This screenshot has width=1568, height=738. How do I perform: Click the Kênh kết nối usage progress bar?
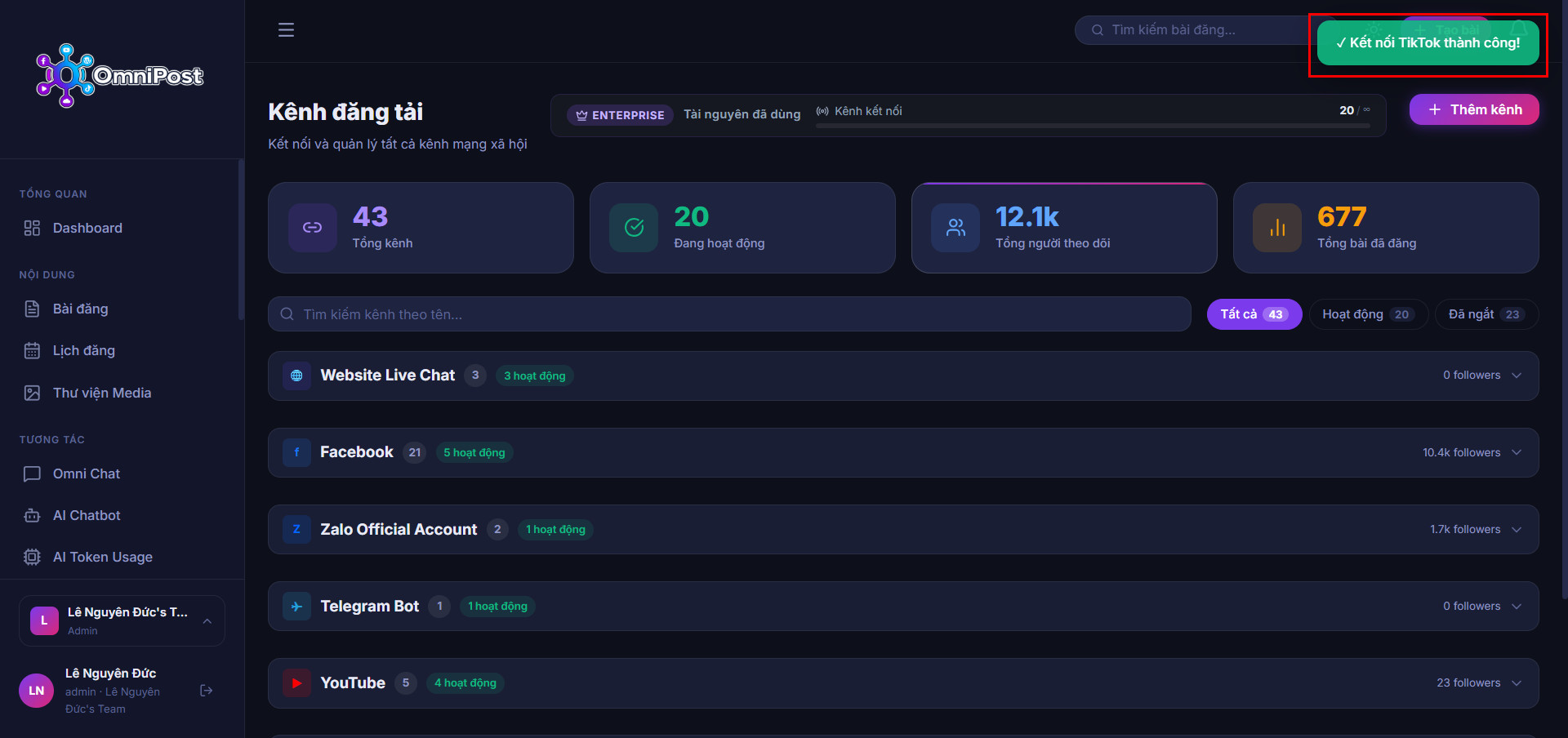[x=1093, y=126]
